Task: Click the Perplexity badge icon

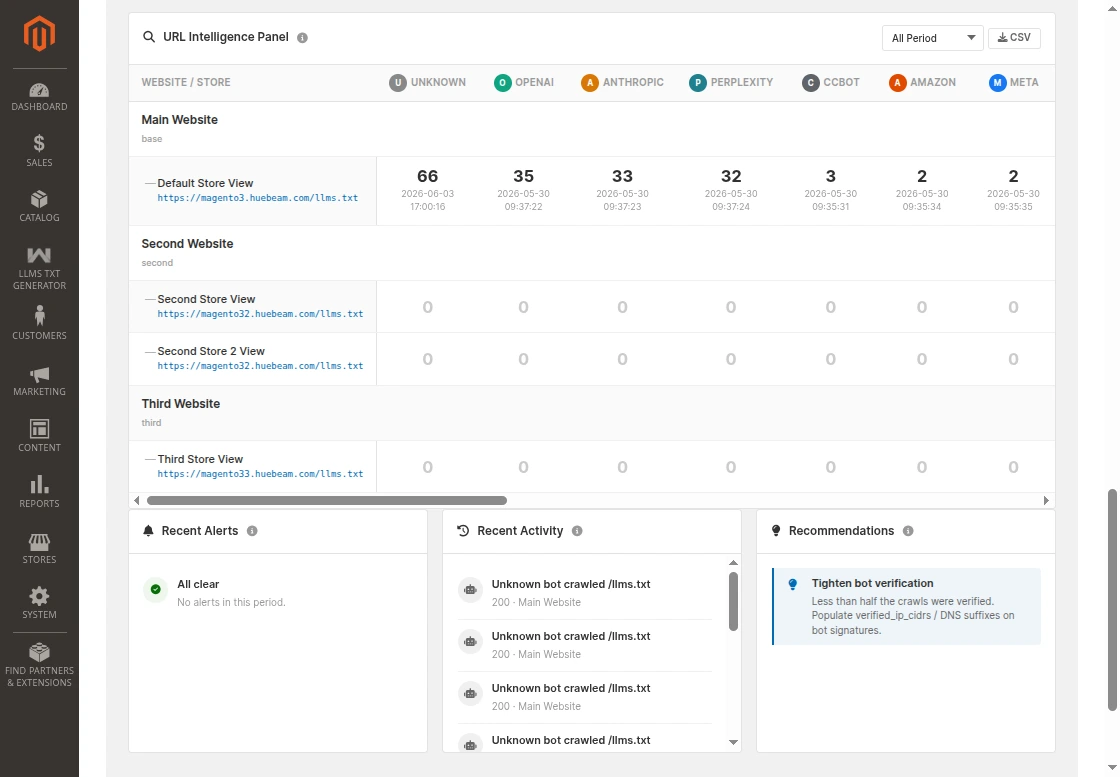Action: coord(698,83)
